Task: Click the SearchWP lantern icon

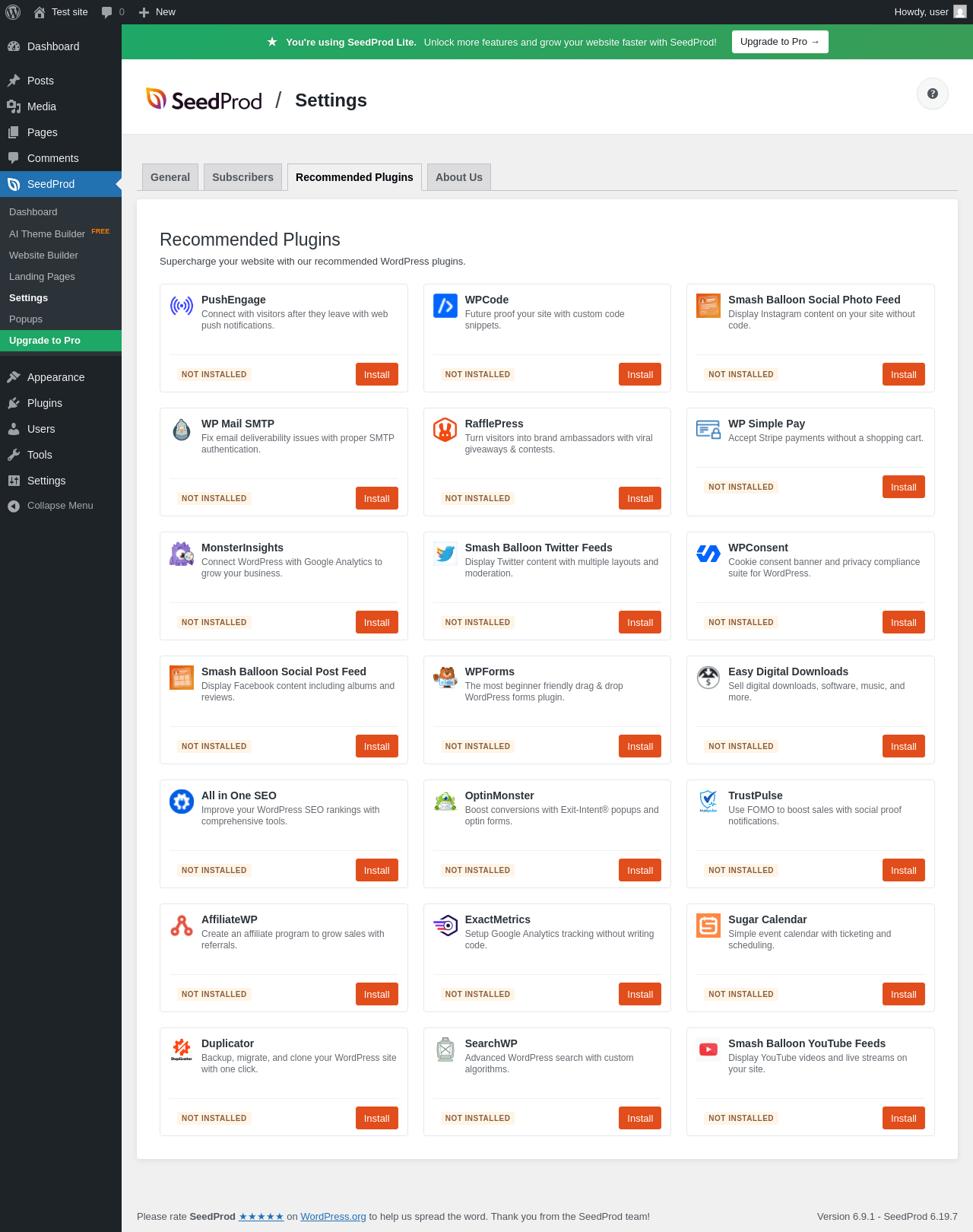Action: pyautogui.click(x=445, y=1049)
